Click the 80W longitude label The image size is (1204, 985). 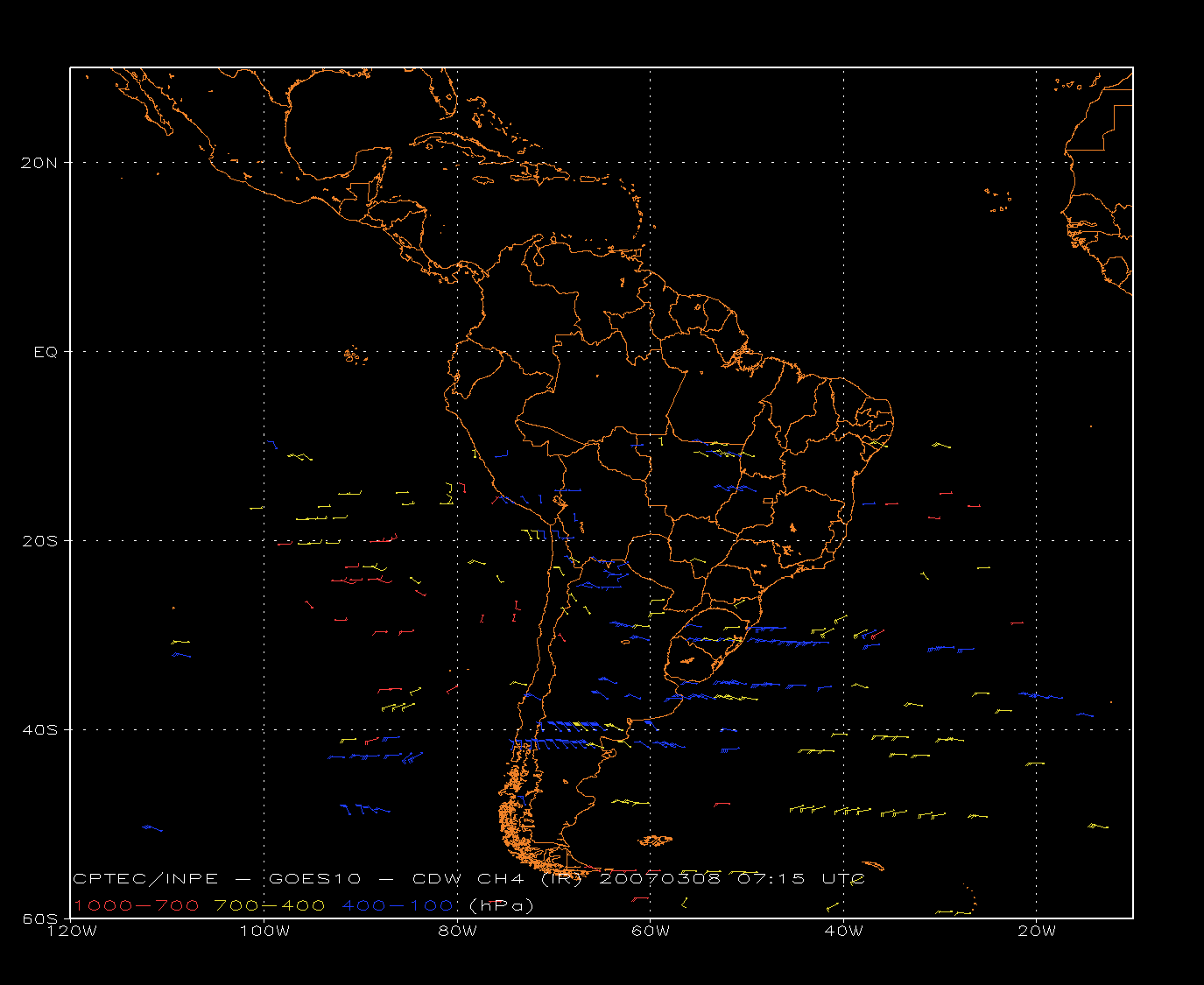458,932
